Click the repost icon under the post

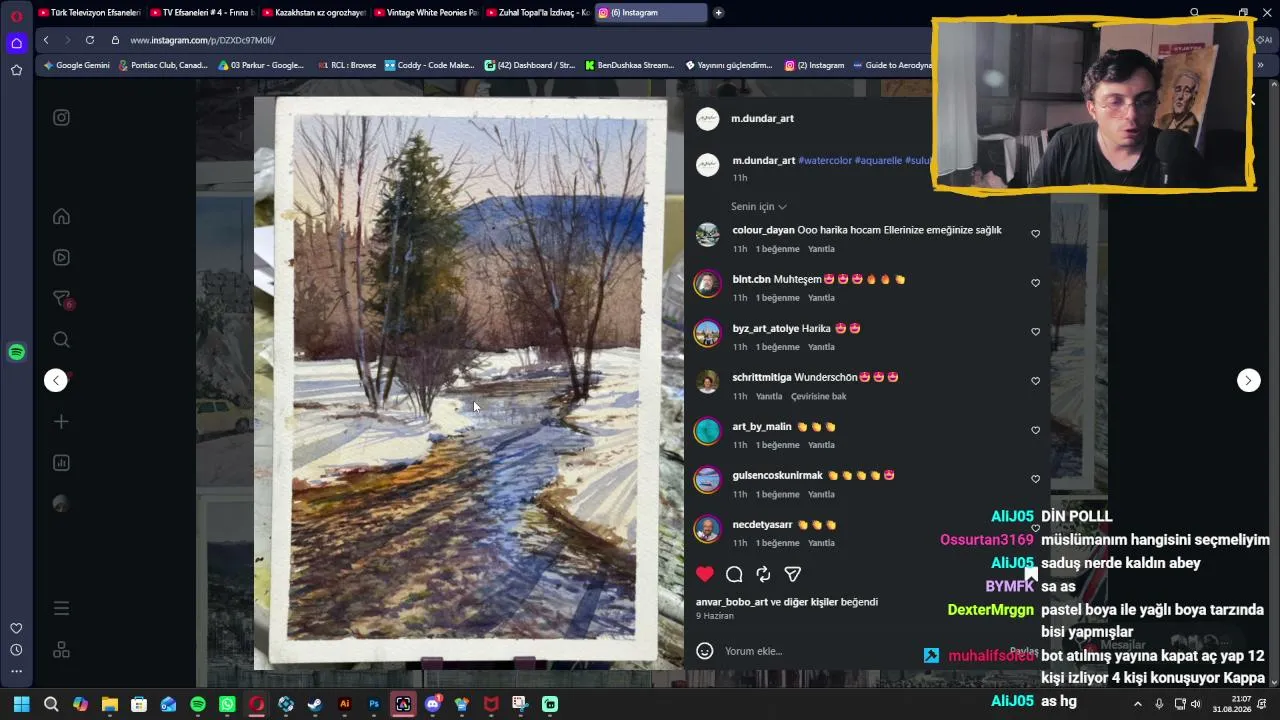763,574
